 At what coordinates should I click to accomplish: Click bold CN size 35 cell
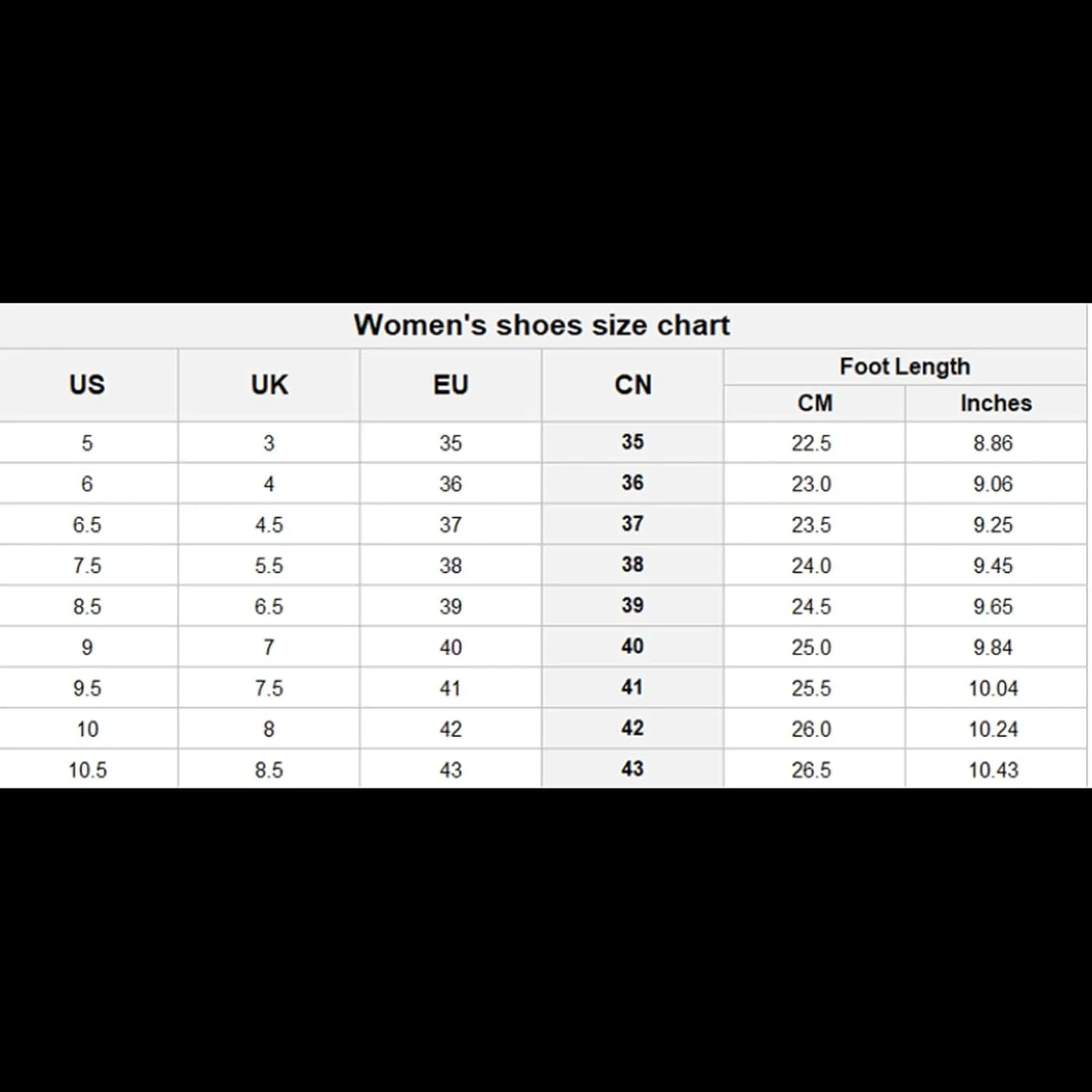pyautogui.click(x=633, y=441)
